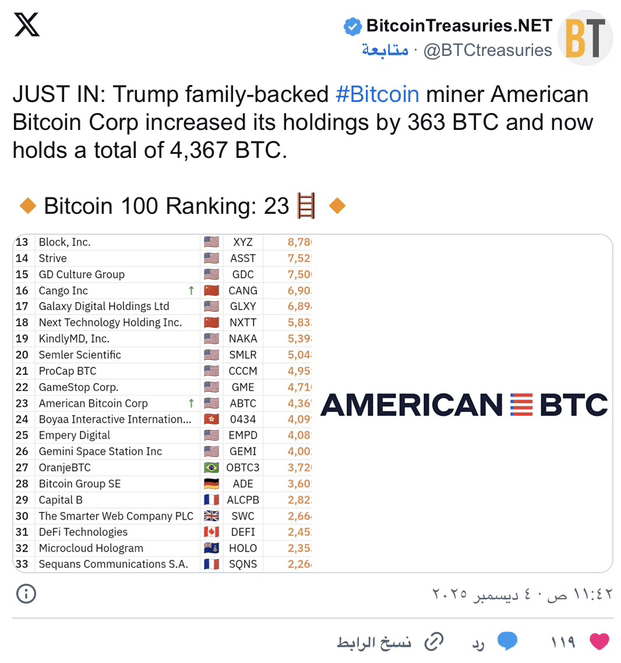Image resolution: width=621 pixels, height=663 pixels.
Task: Click the blue verified badge
Action: click(x=353, y=26)
